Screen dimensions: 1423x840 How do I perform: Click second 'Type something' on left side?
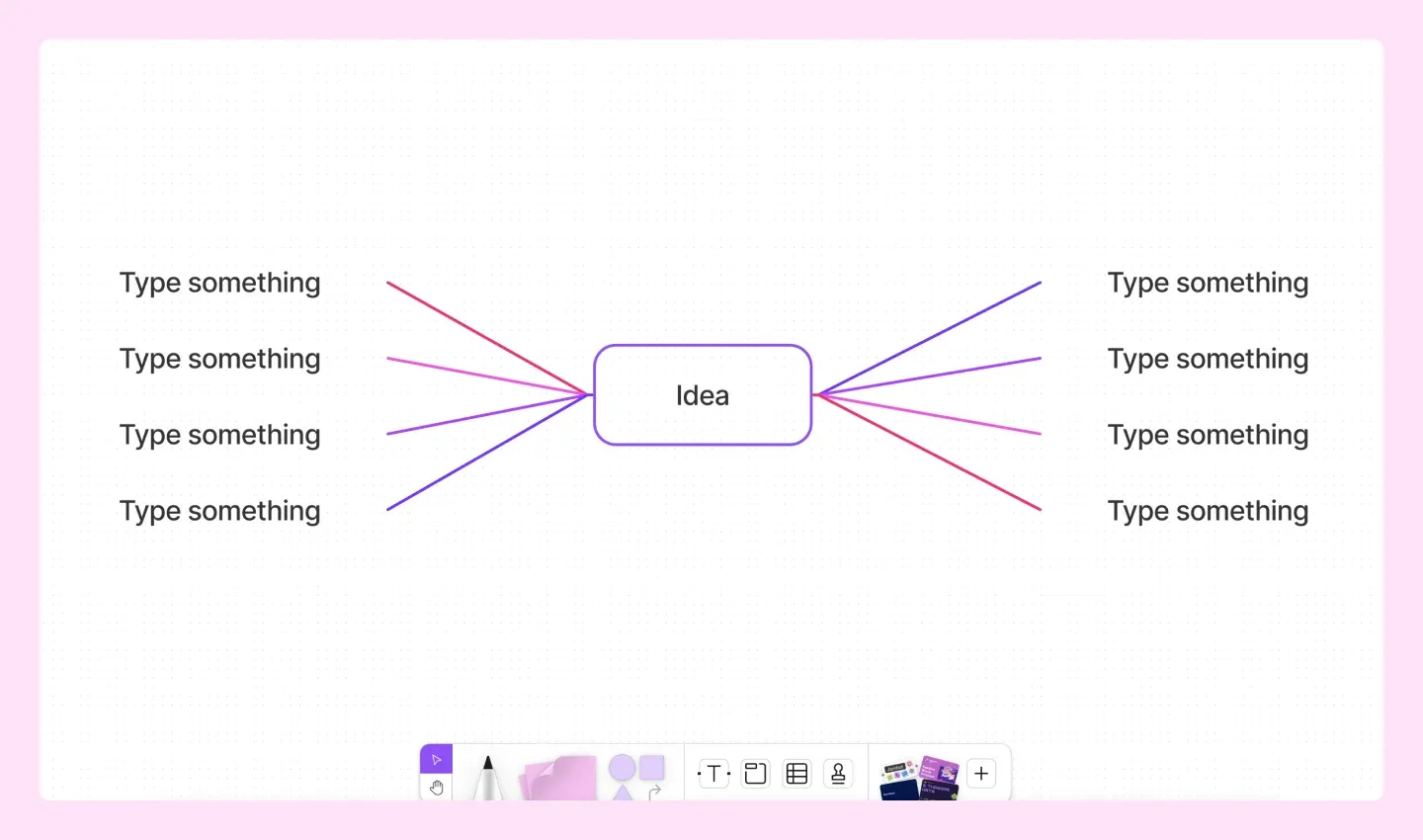coord(220,360)
